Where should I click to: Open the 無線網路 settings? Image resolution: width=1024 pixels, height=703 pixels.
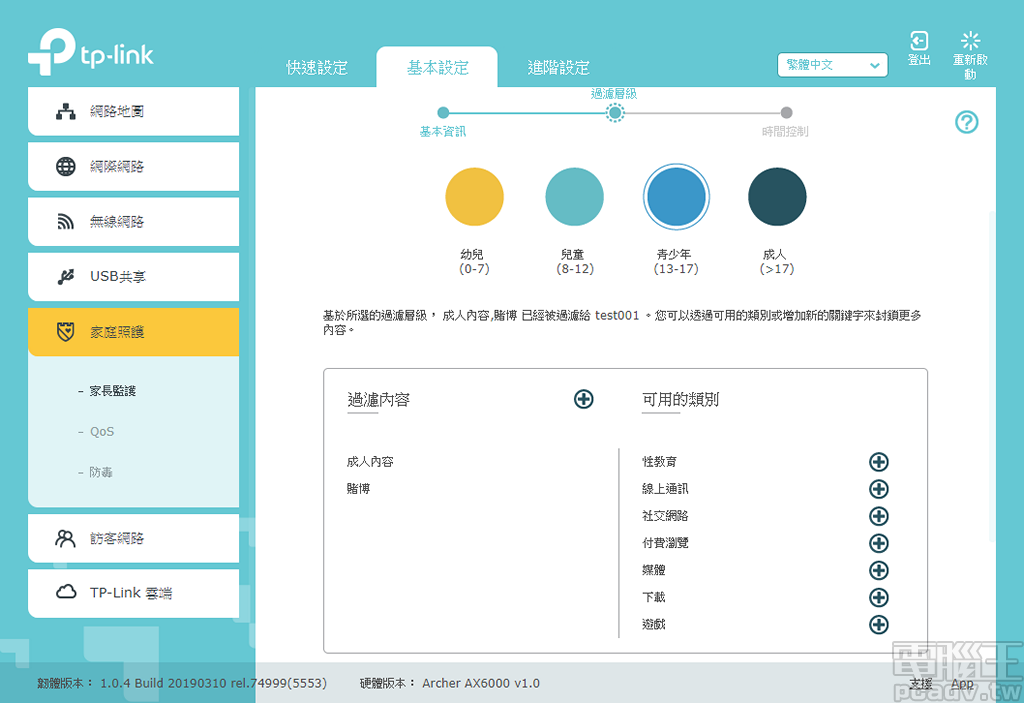coord(110,221)
